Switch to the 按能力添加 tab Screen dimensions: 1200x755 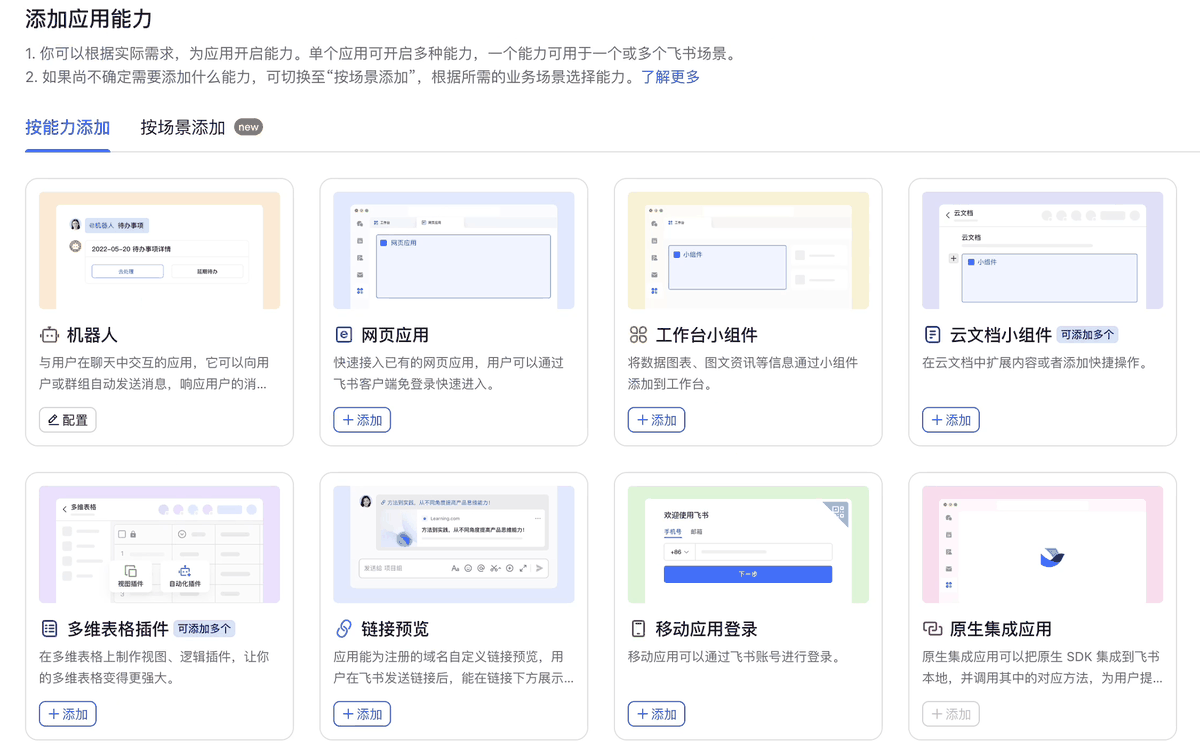(x=68, y=128)
